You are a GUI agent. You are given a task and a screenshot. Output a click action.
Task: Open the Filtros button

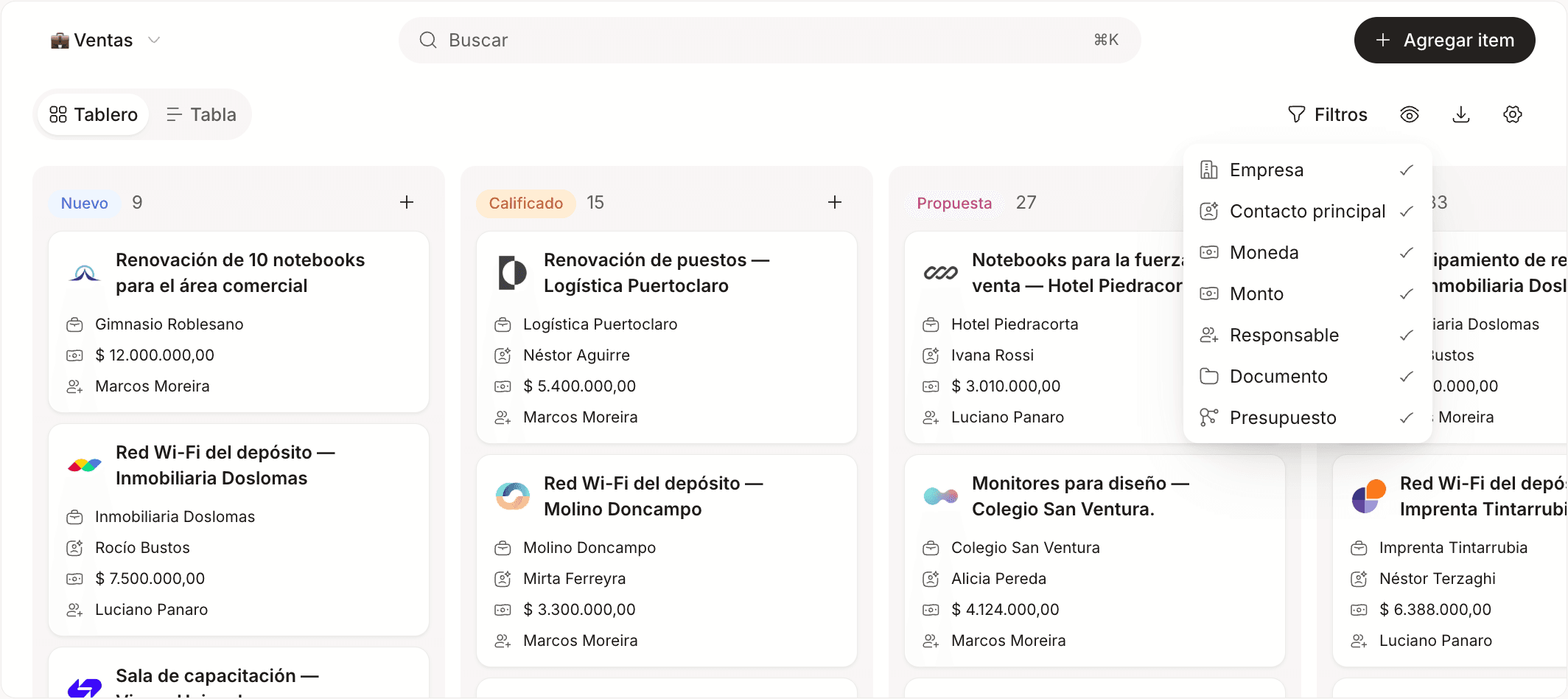(x=1328, y=114)
